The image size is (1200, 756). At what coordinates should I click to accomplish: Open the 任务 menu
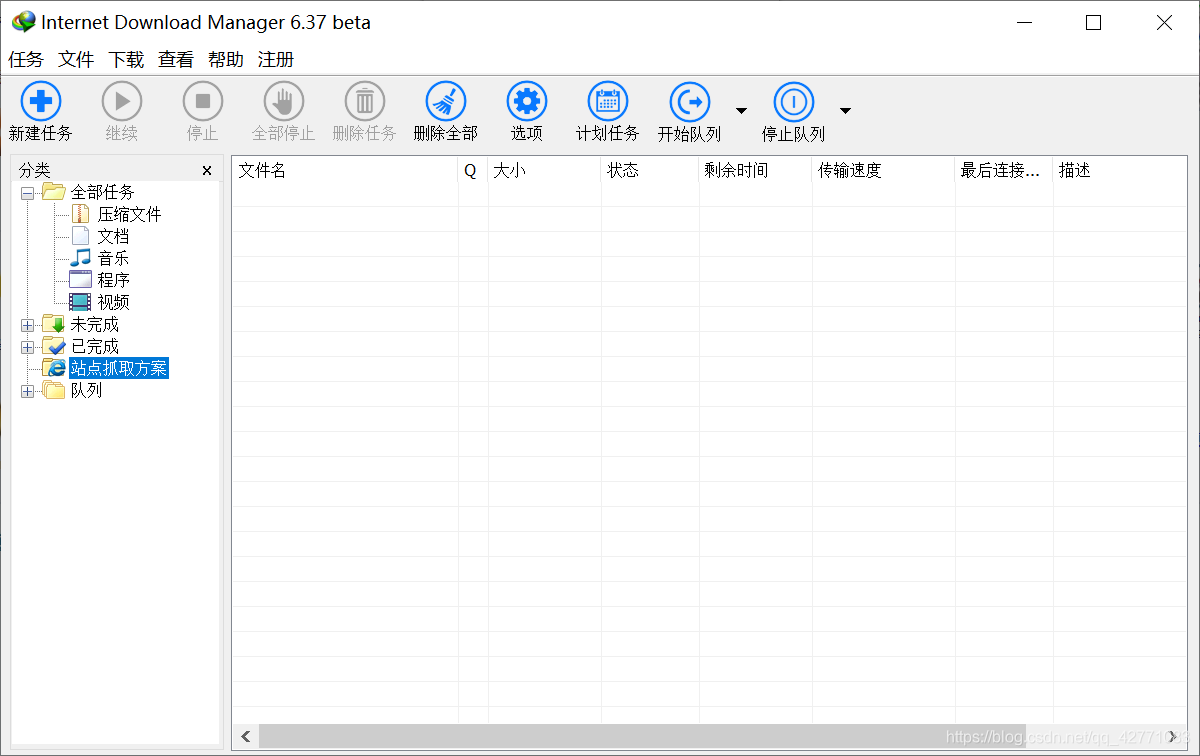[x=26, y=60]
